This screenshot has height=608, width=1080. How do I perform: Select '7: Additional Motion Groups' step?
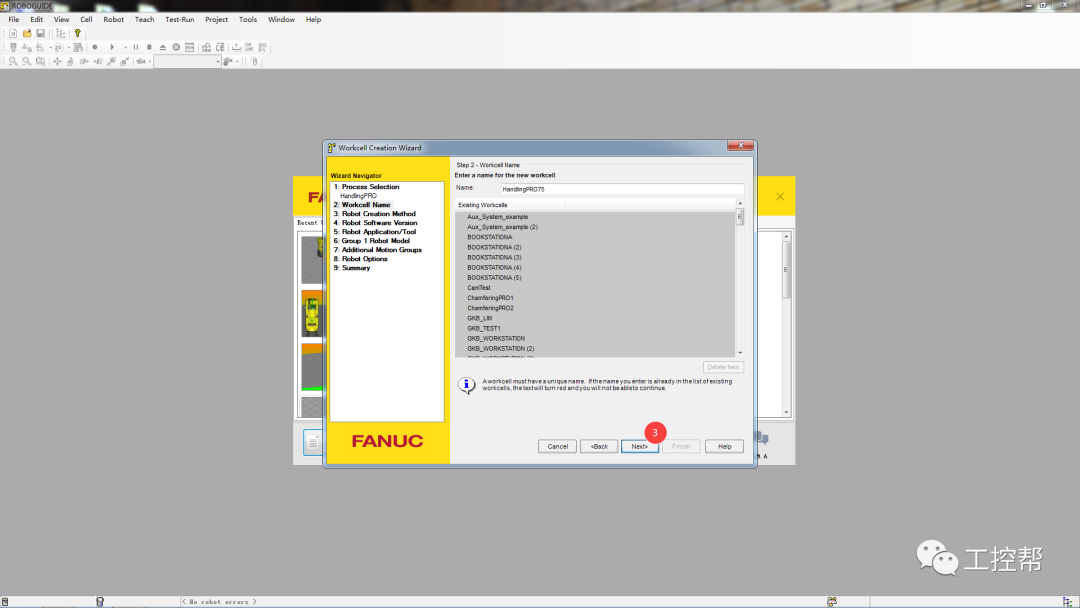(377, 249)
